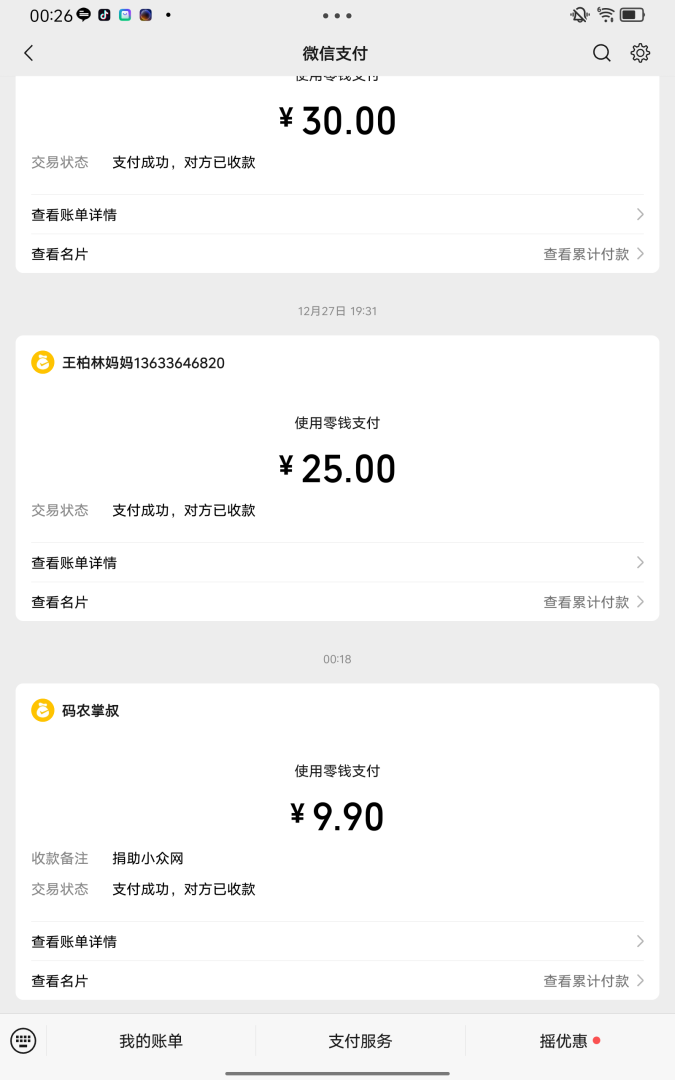This screenshot has width=675, height=1080.
Task: Open 查看累计付款 for 码农掌叔
Action: [x=585, y=981]
